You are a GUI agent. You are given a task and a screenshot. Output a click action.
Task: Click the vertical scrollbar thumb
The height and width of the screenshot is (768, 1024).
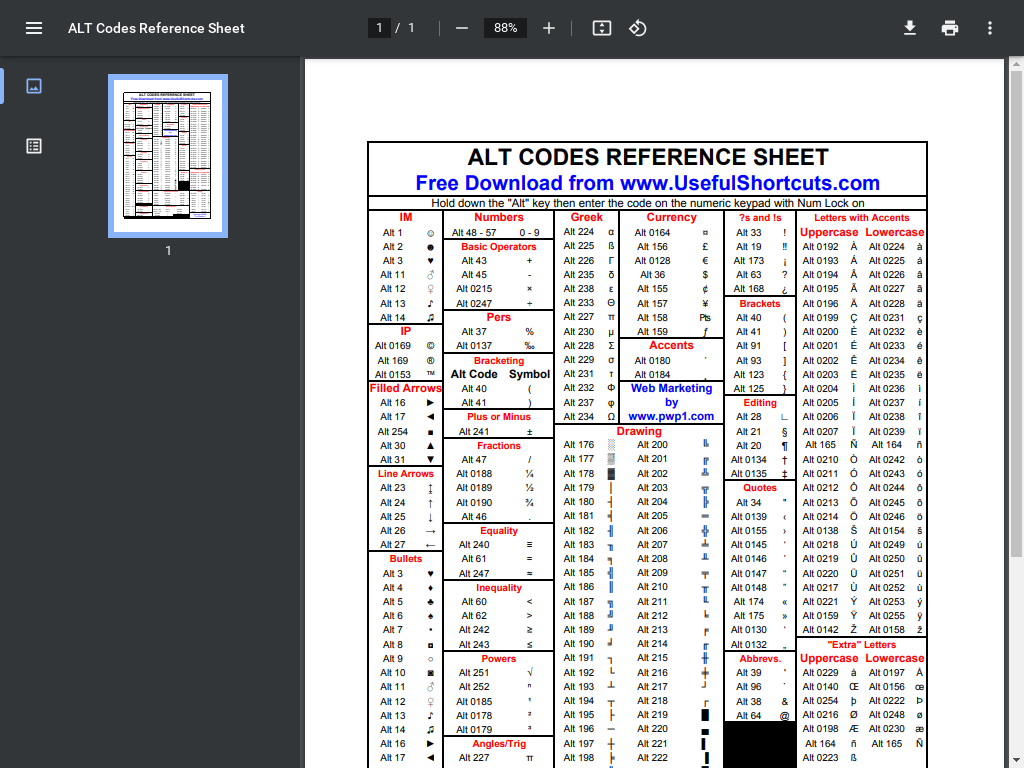point(1016,313)
